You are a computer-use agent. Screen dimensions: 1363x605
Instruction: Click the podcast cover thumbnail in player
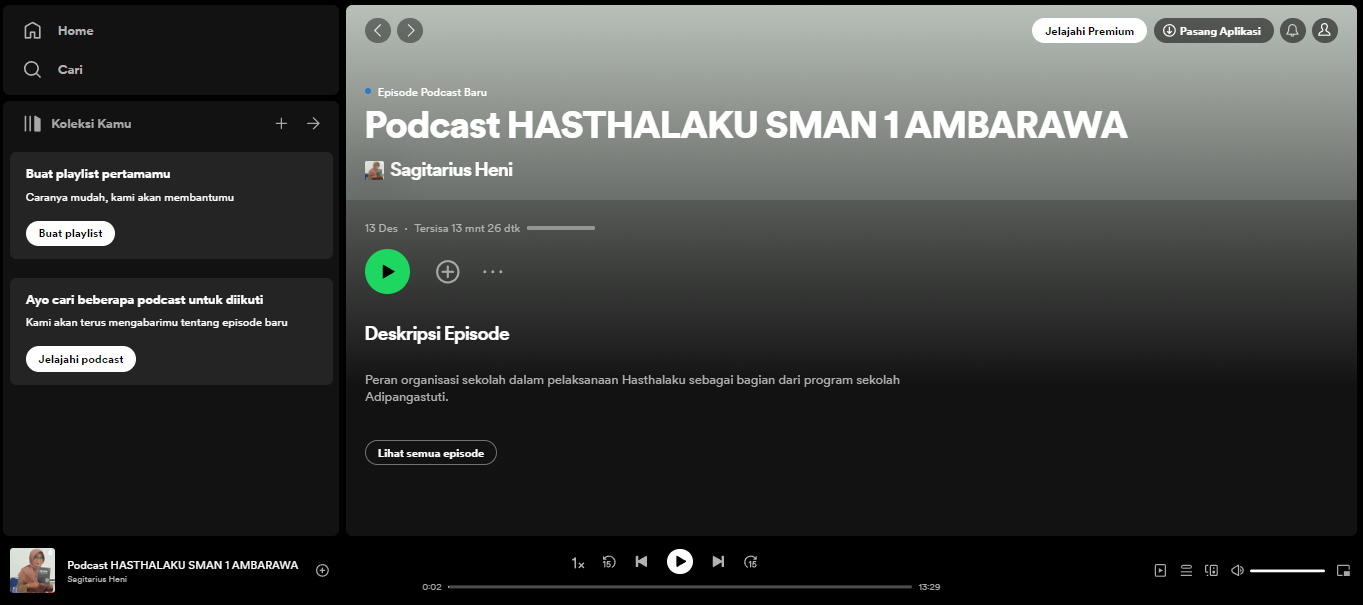pyautogui.click(x=32, y=570)
